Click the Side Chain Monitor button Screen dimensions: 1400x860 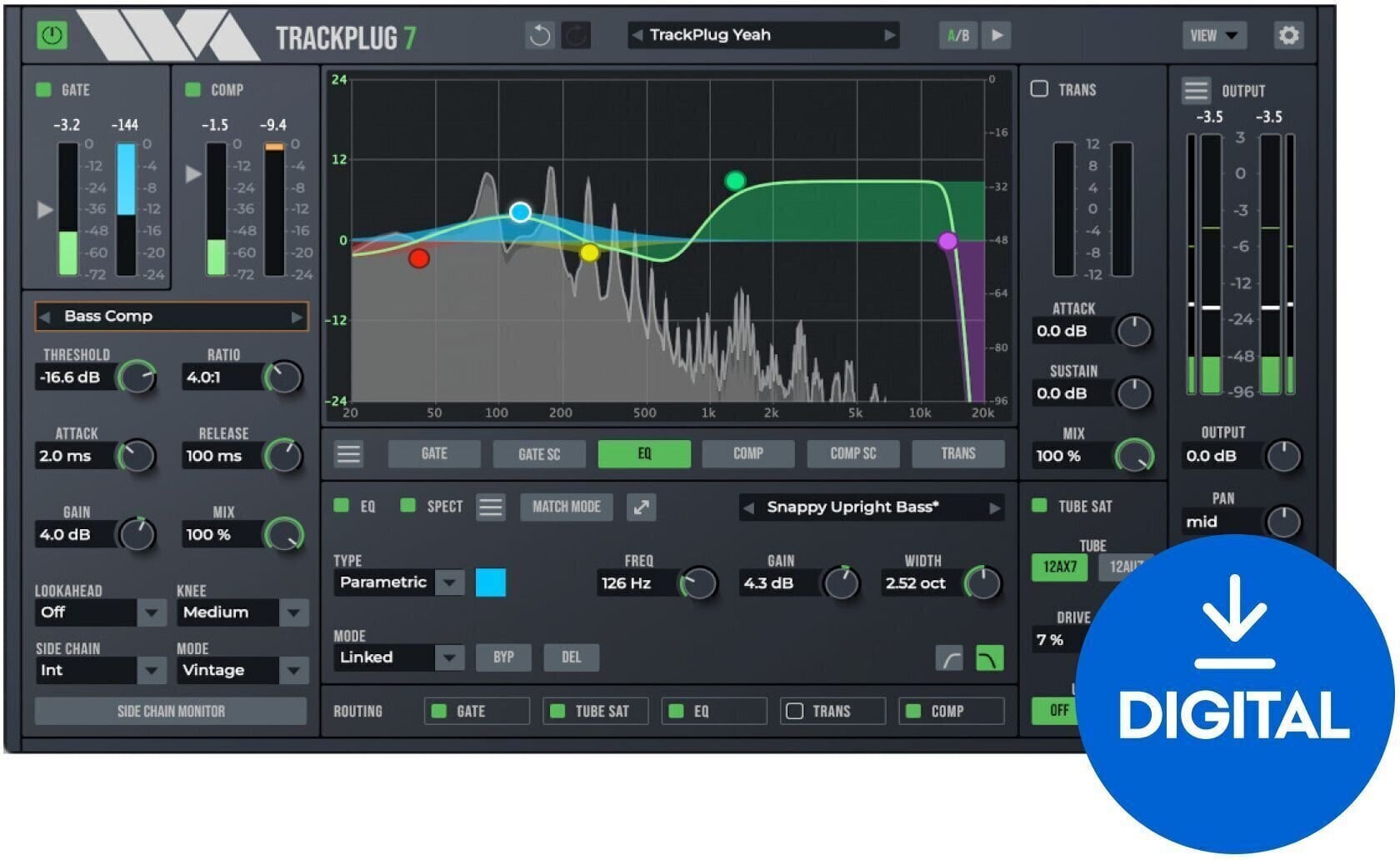(x=170, y=711)
